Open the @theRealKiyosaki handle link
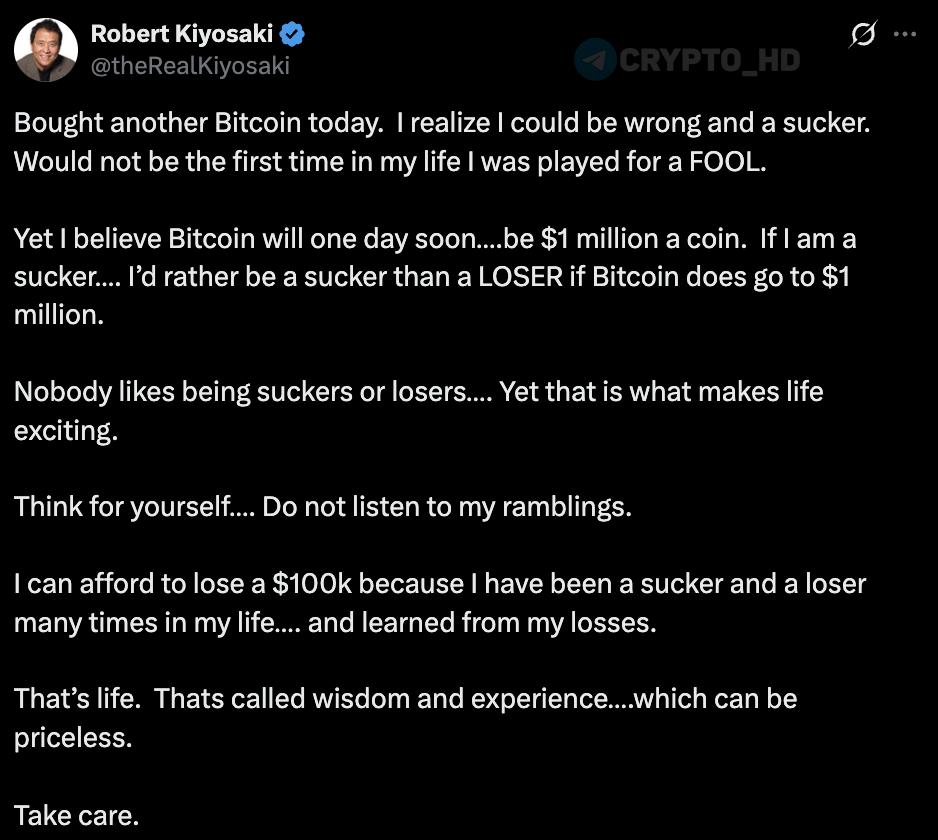Viewport: 938px width, 840px height. 190,65
